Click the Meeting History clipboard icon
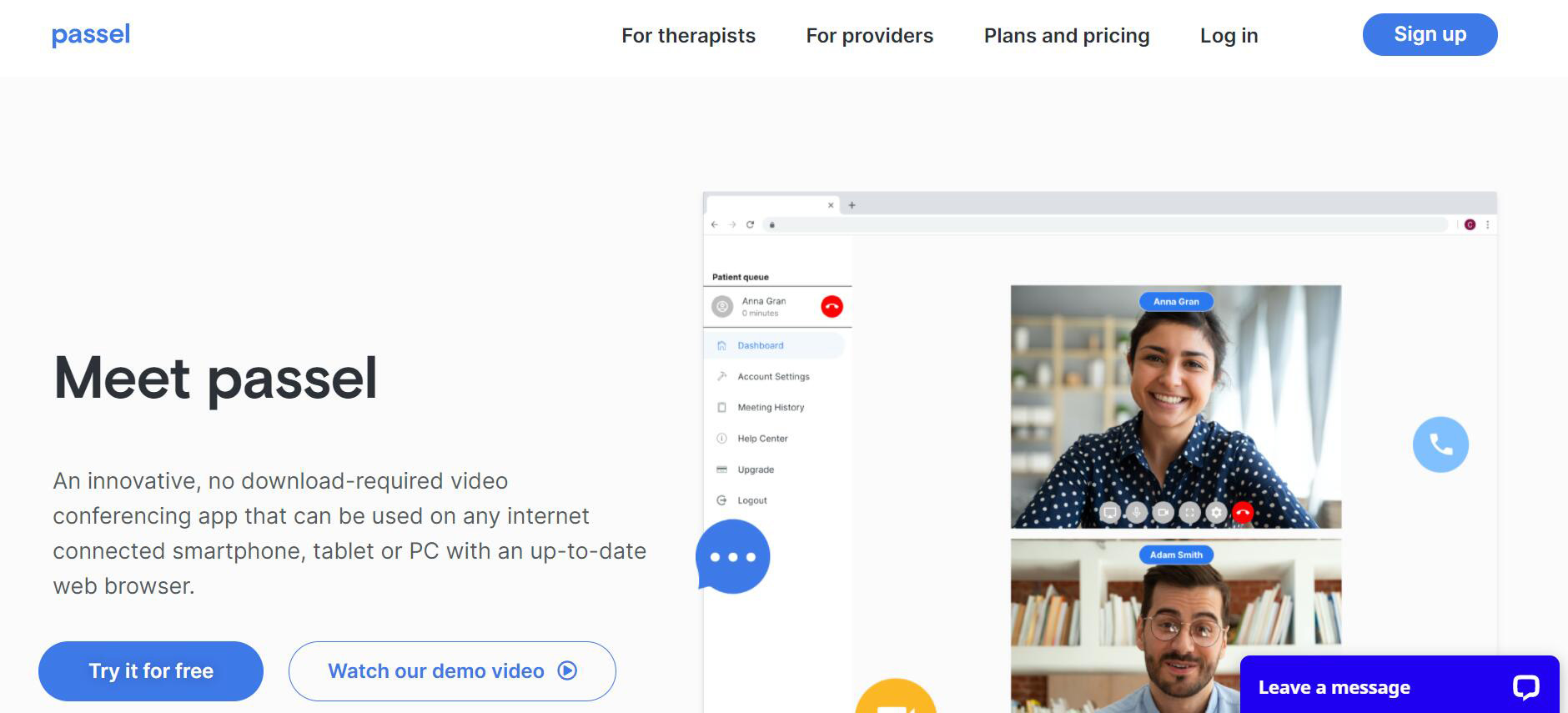This screenshot has height=713, width=1568. 721,408
